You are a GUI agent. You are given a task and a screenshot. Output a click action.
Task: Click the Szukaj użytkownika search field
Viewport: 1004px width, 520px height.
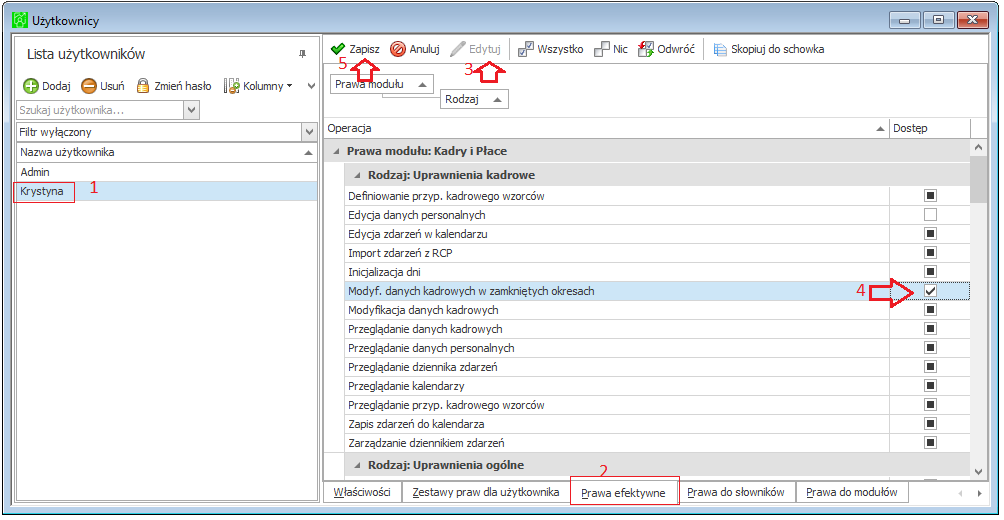pyautogui.click(x=101, y=110)
